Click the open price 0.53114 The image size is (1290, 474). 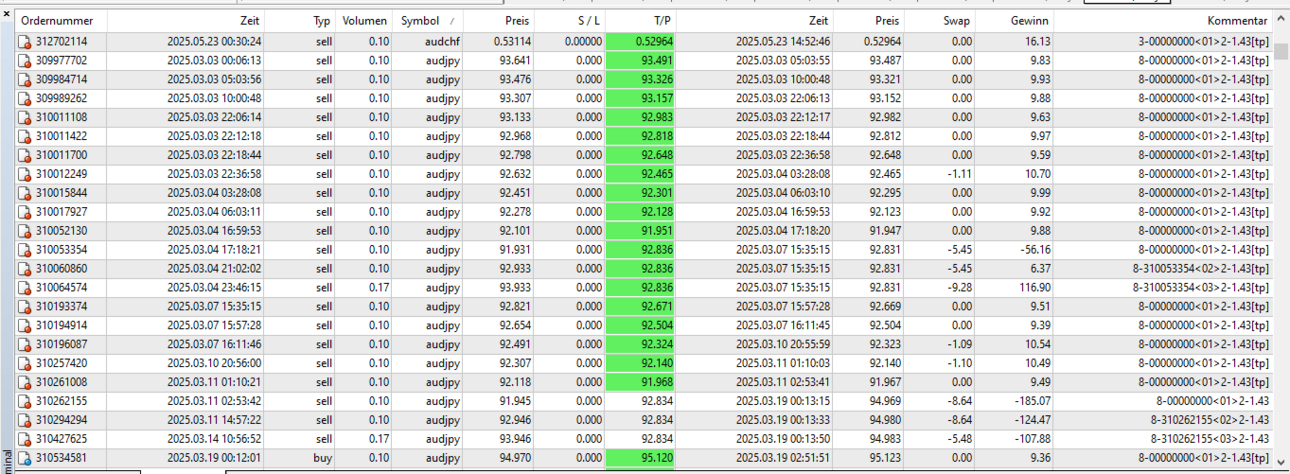pyautogui.click(x=512, y=42)
